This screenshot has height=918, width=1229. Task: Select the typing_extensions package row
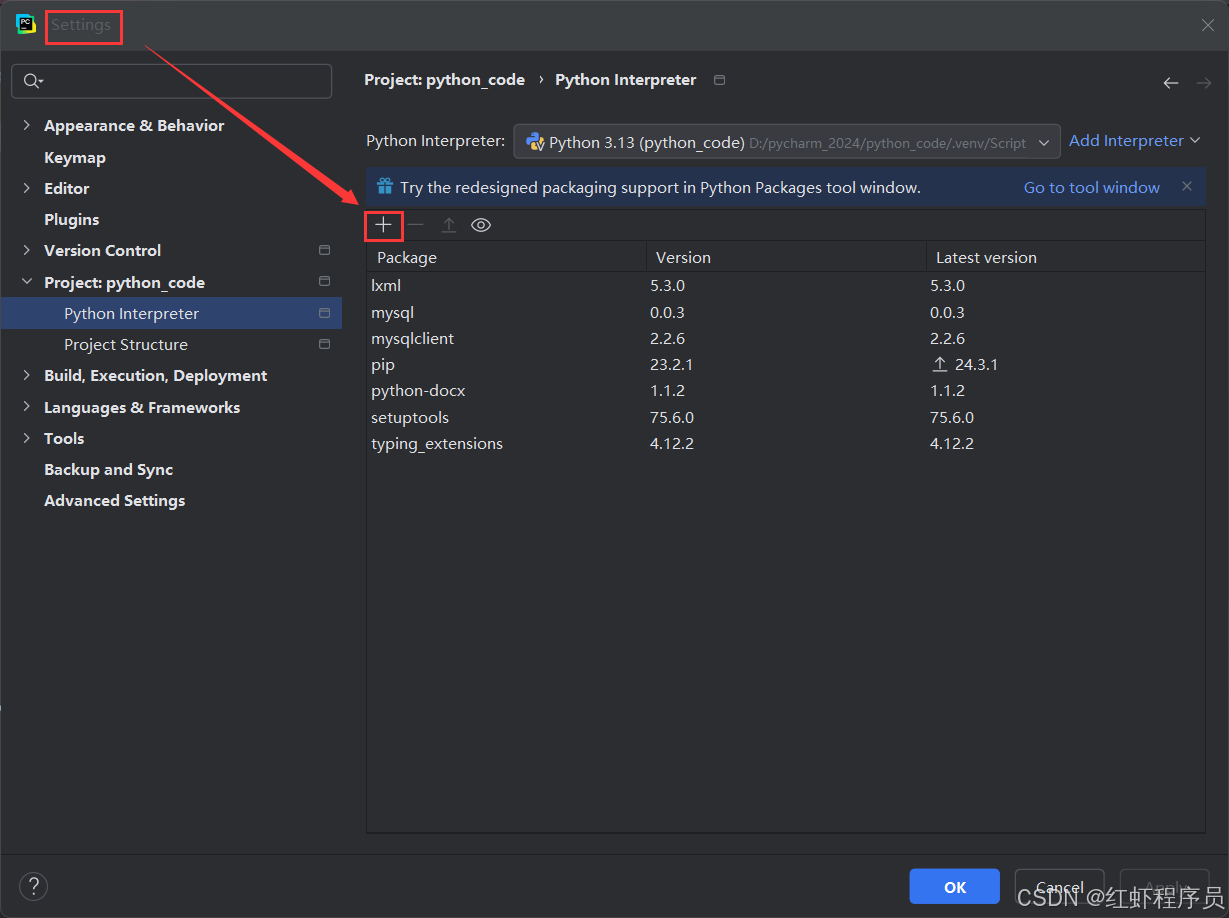[786, 443]
